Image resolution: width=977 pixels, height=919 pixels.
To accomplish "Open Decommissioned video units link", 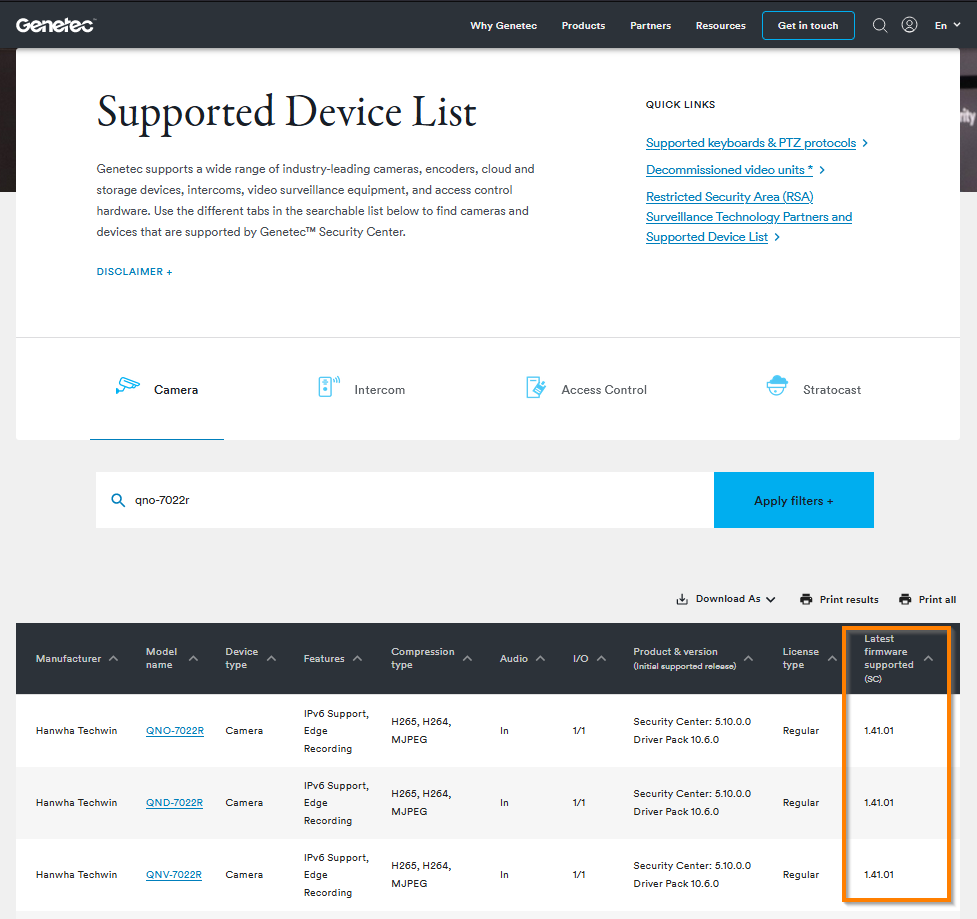I will (729, 169).
